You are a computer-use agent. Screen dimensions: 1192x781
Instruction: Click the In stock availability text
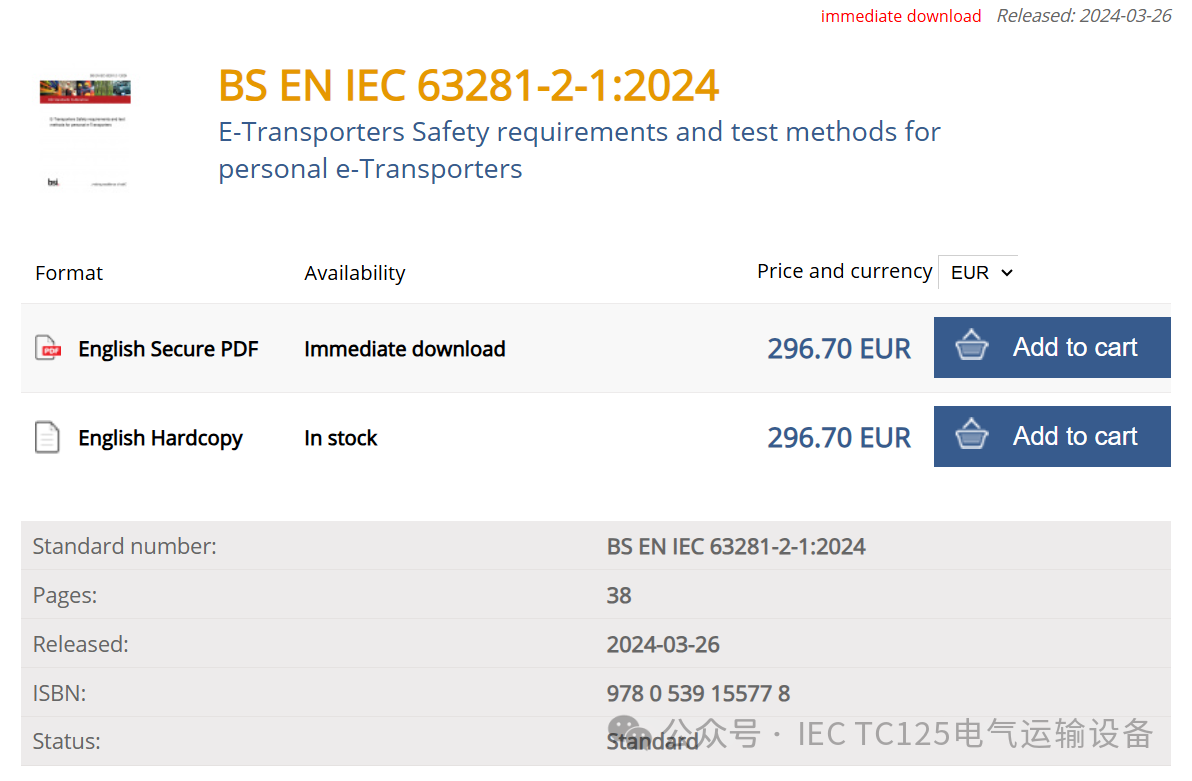tap(341, 438)
